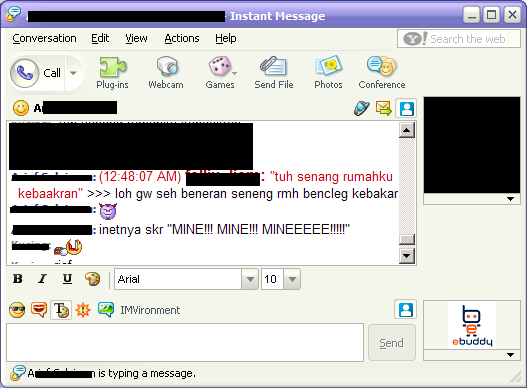Focus the Yahoo Search the web box
Screen dimensions: 529x388
click(x=459, y=39)
